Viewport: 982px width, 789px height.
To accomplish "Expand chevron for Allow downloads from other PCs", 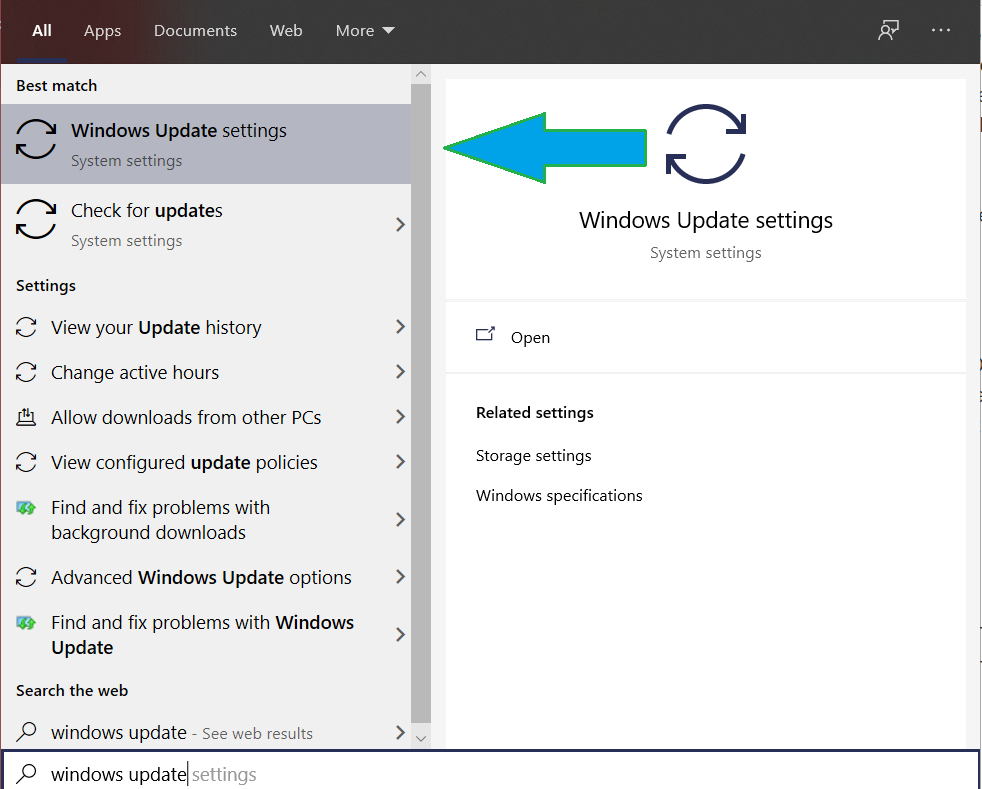I will click(x=400, y=416).
